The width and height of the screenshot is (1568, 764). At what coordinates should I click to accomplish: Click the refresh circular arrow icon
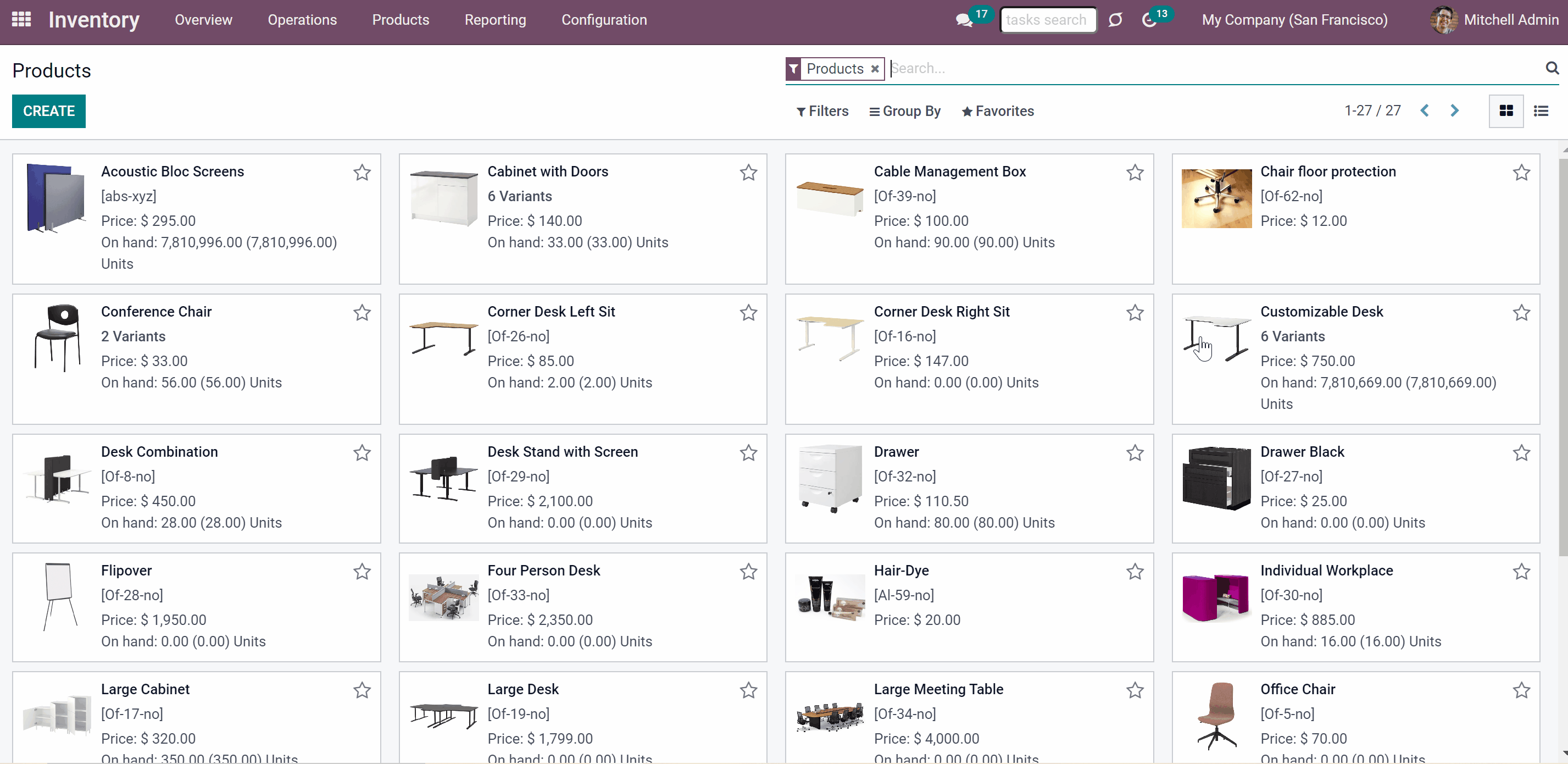click(x=1115, y=20)
